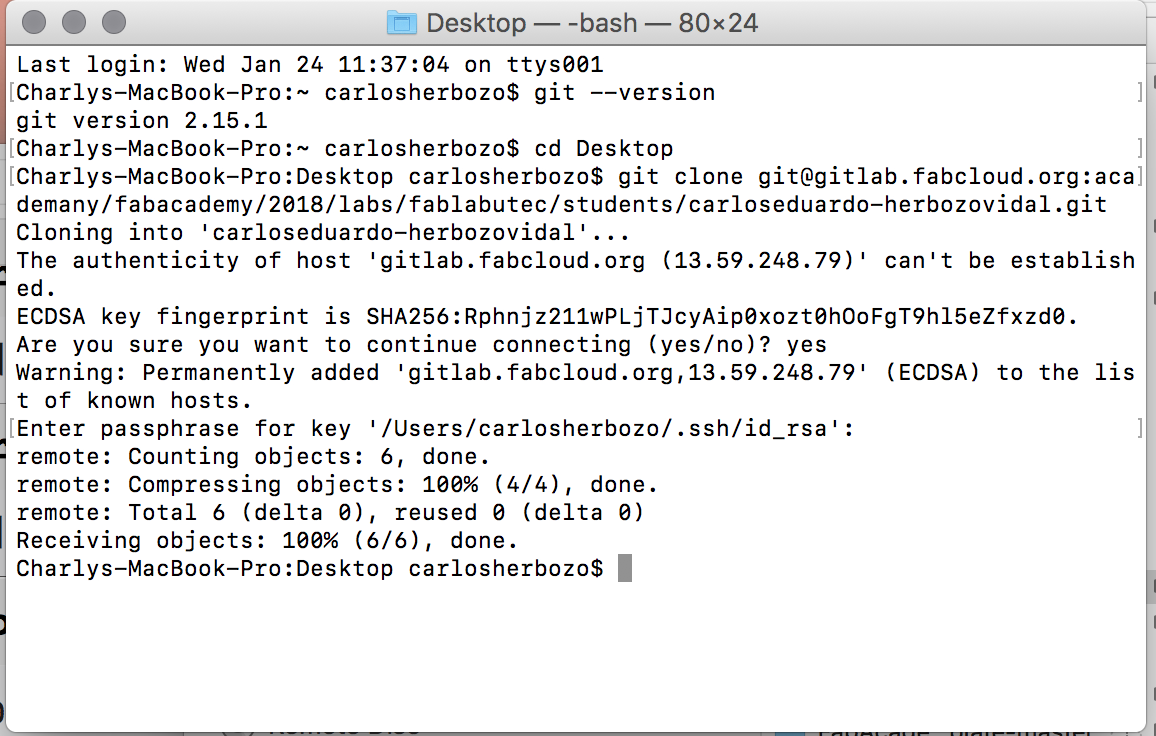Click the block cursor at the last prompt
The width and height of the screenshot is (1156, 736).
(x=625, y=569)
